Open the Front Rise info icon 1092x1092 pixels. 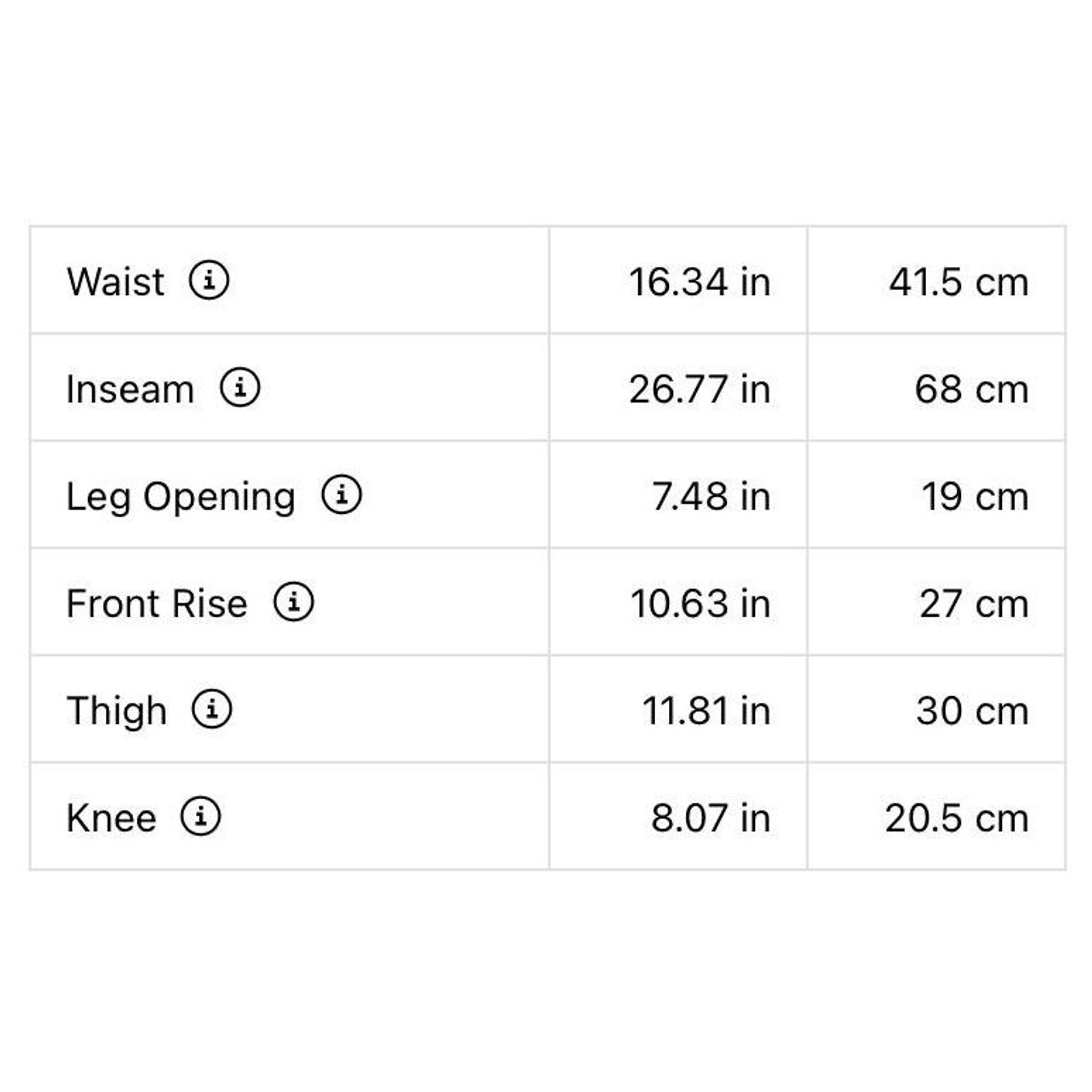293,601
